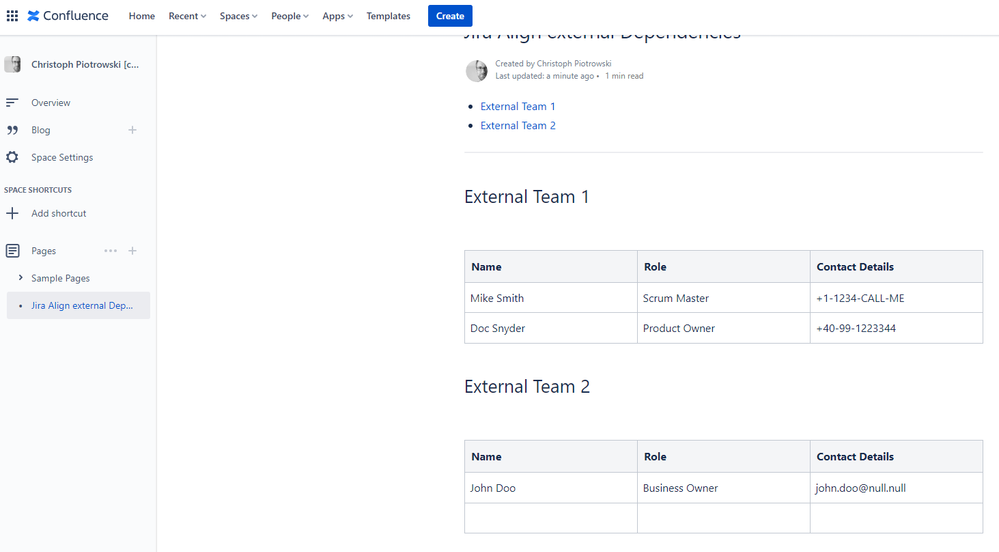Click the john.doo@null.null cell
The image size is (999, 552).
point(896,488)
